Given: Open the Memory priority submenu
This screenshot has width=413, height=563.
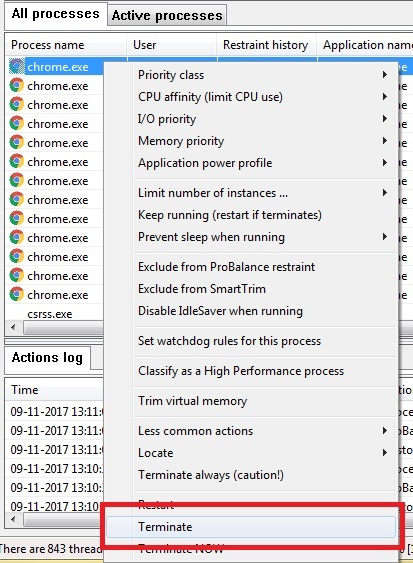Looking at the screenshot, I should click(x=265, y=141).
